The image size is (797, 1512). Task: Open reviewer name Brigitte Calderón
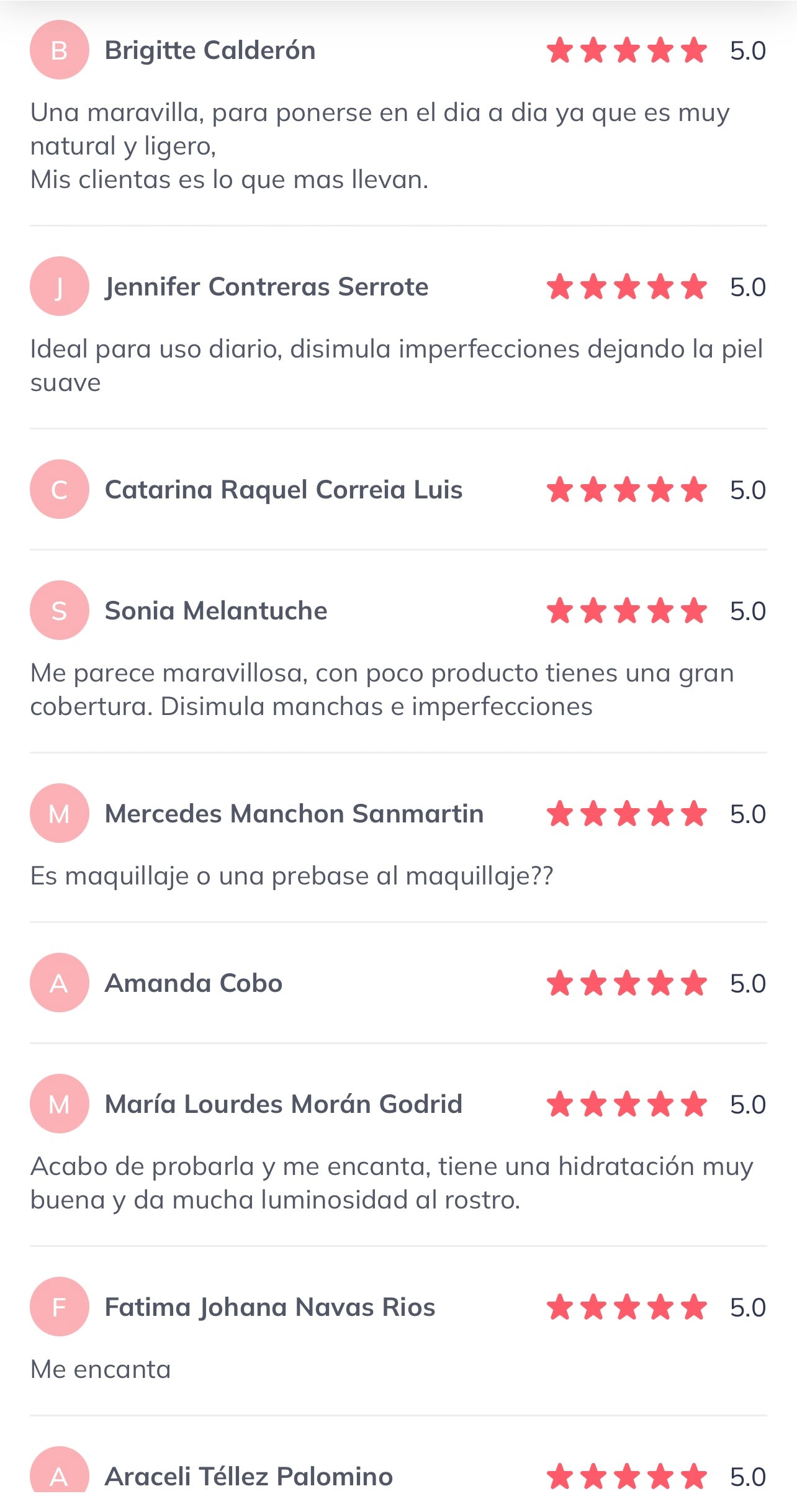(210, 50)
